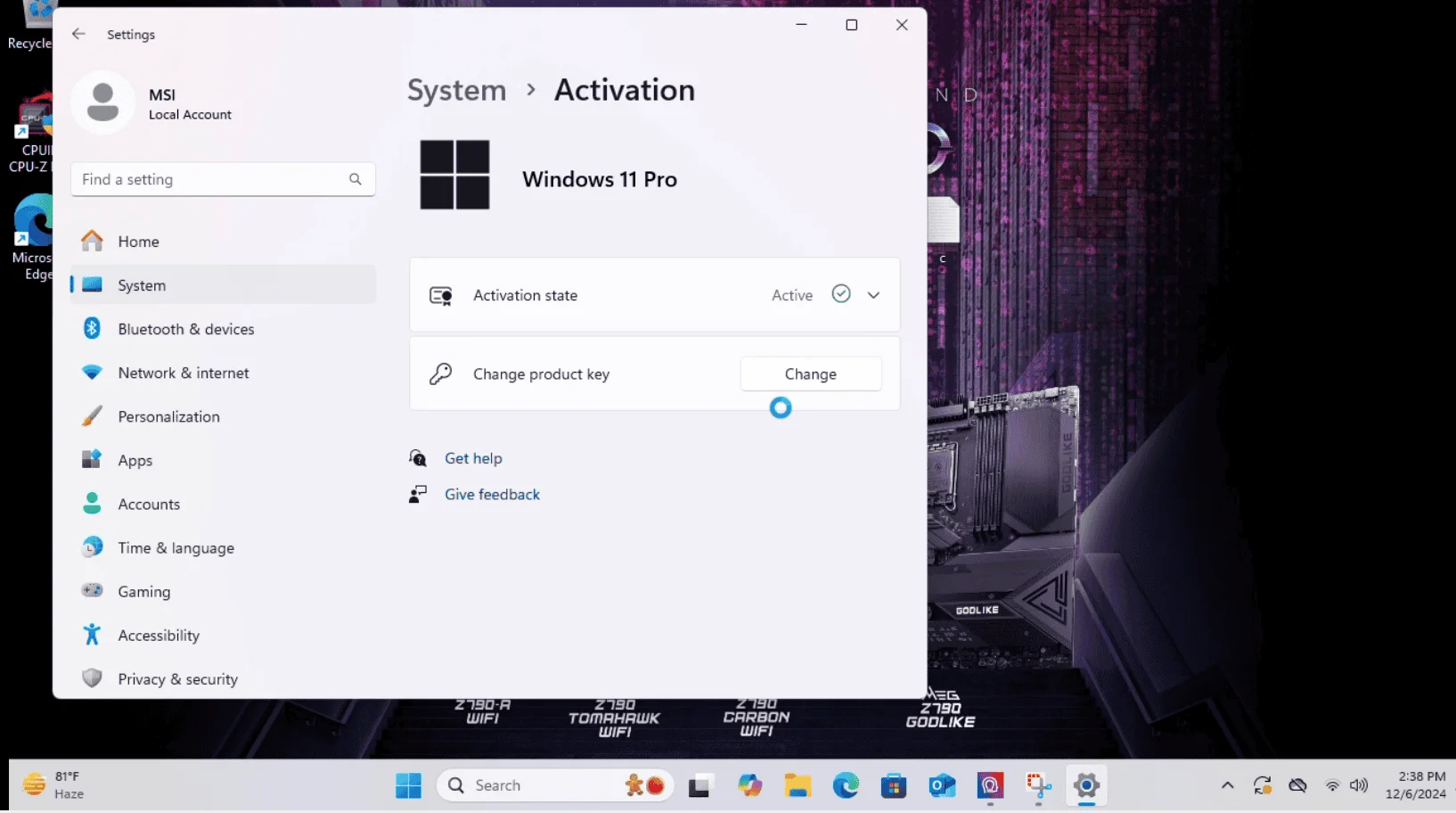The width and height of the screenshot is (1456, 813).
Task: Click the Find a setting search box
Action: 223,179
